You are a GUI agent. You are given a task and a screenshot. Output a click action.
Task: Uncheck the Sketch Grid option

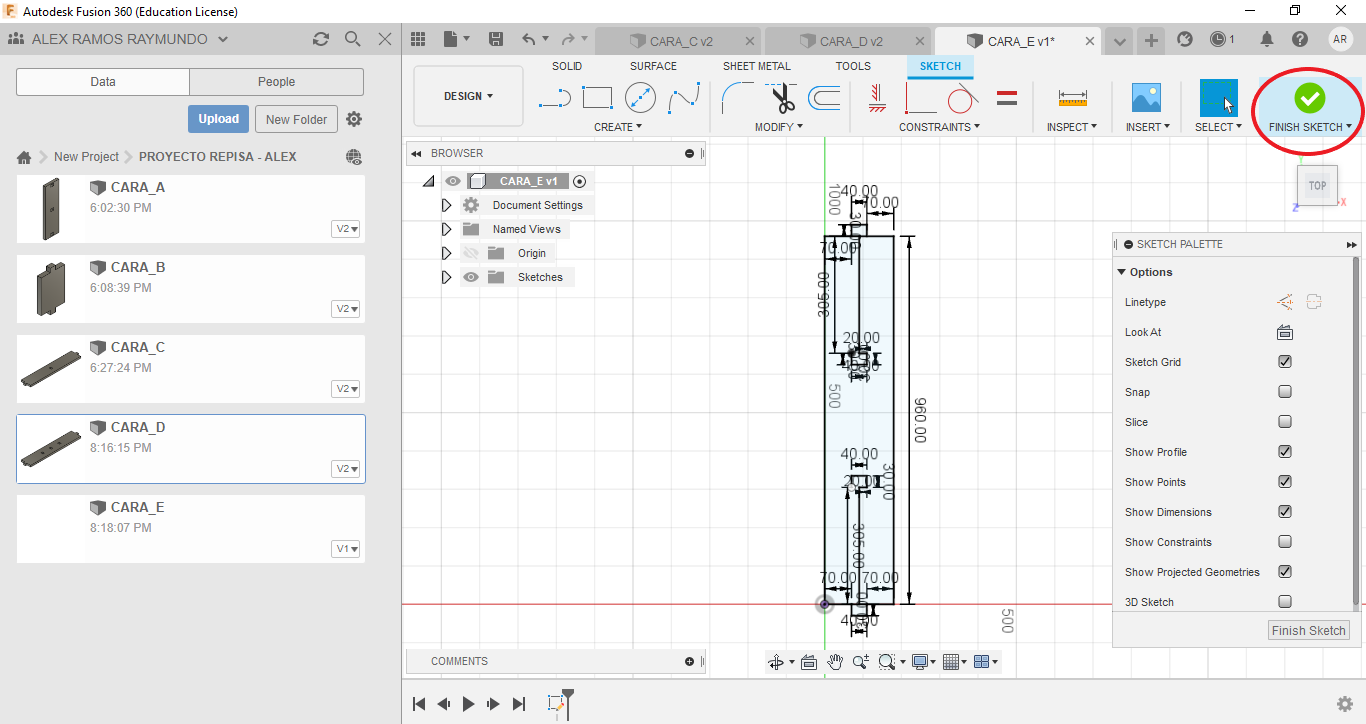click(x=1285, y=362)
